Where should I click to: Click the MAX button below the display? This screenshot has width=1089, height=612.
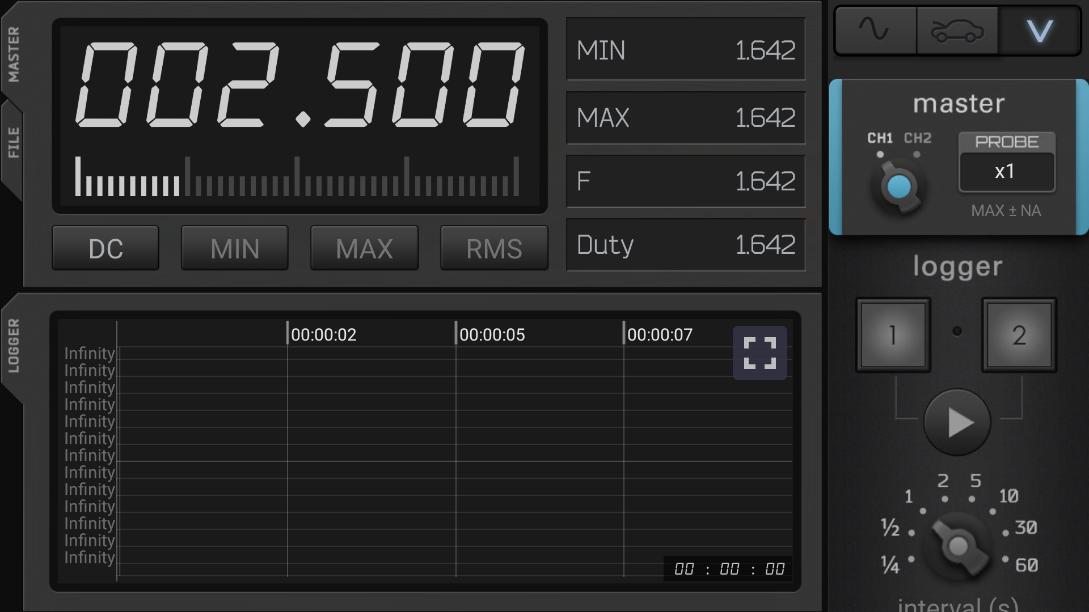(x=364, y=248)
